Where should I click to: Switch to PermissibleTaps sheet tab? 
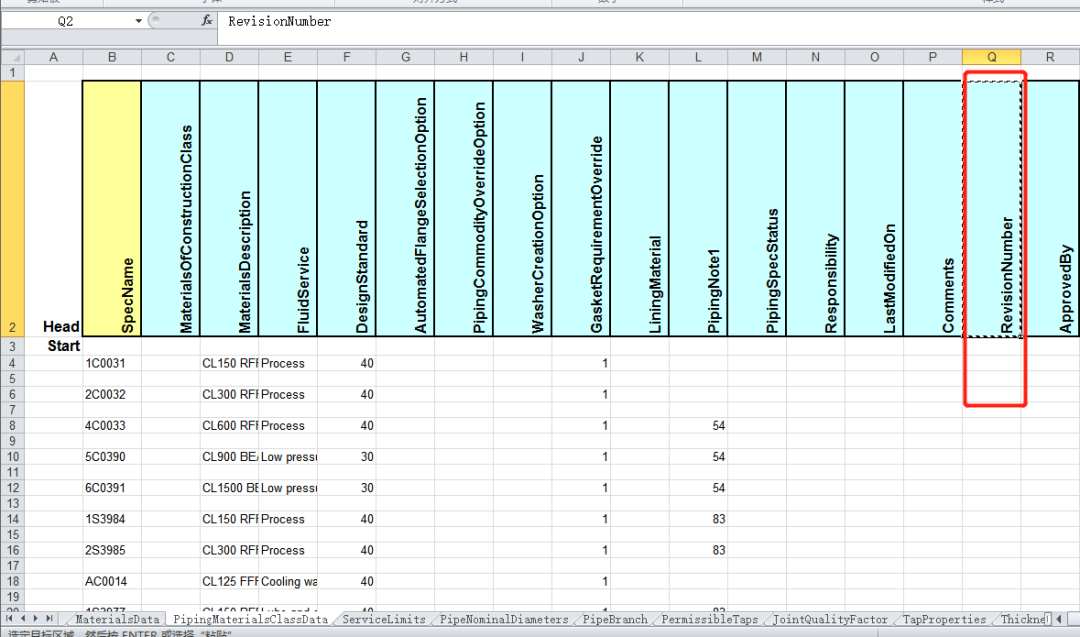click(x=709, y=619)
